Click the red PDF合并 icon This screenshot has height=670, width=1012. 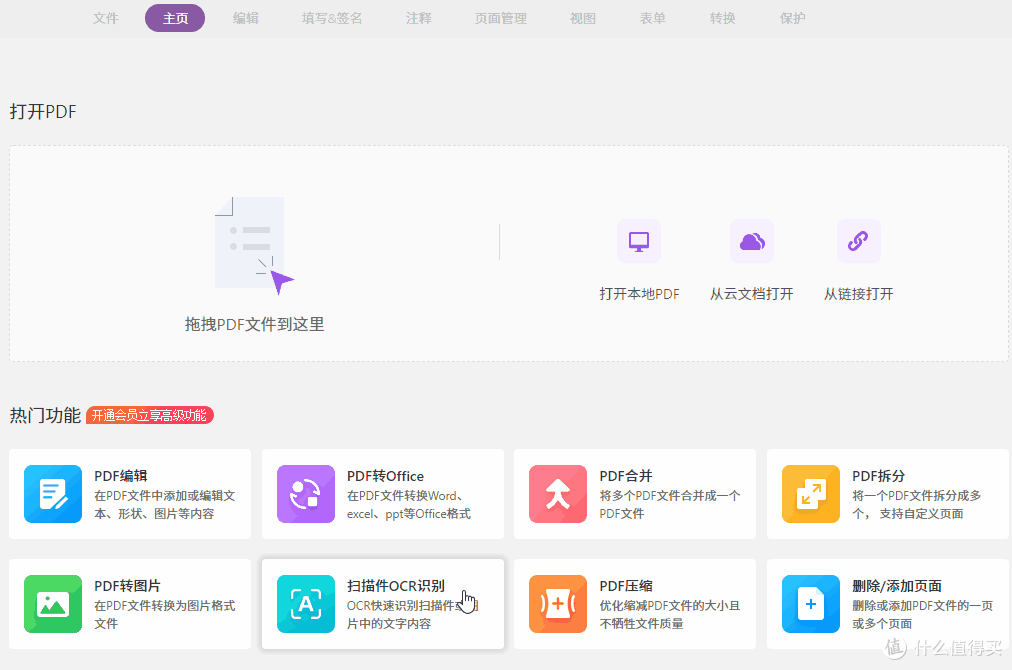click(558, 494)
